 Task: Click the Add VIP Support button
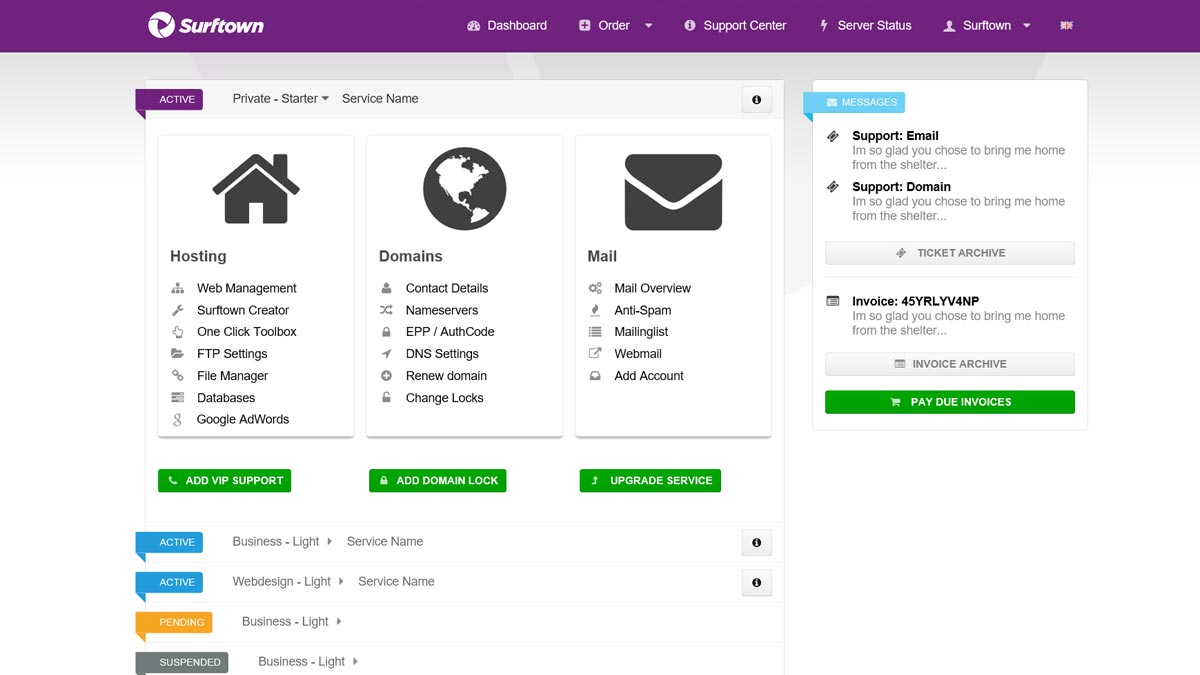[x=224, y=481]
